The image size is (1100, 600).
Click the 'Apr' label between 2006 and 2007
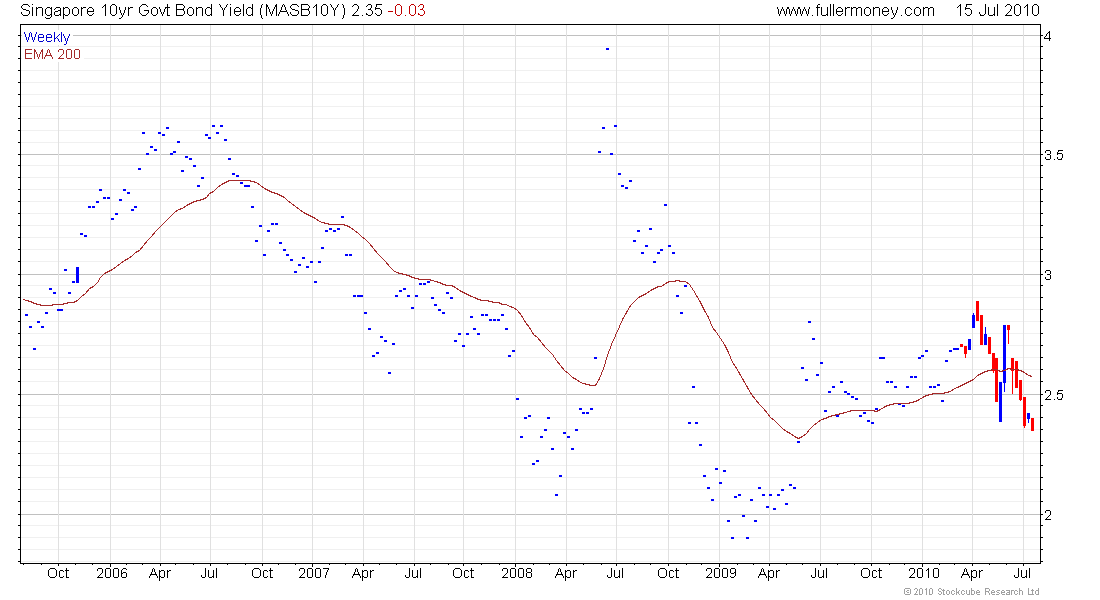[159, 573]
